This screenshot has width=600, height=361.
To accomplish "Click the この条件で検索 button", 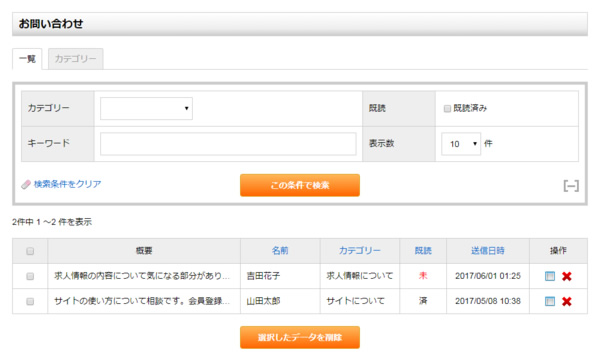I will click(x=300, y=185).
